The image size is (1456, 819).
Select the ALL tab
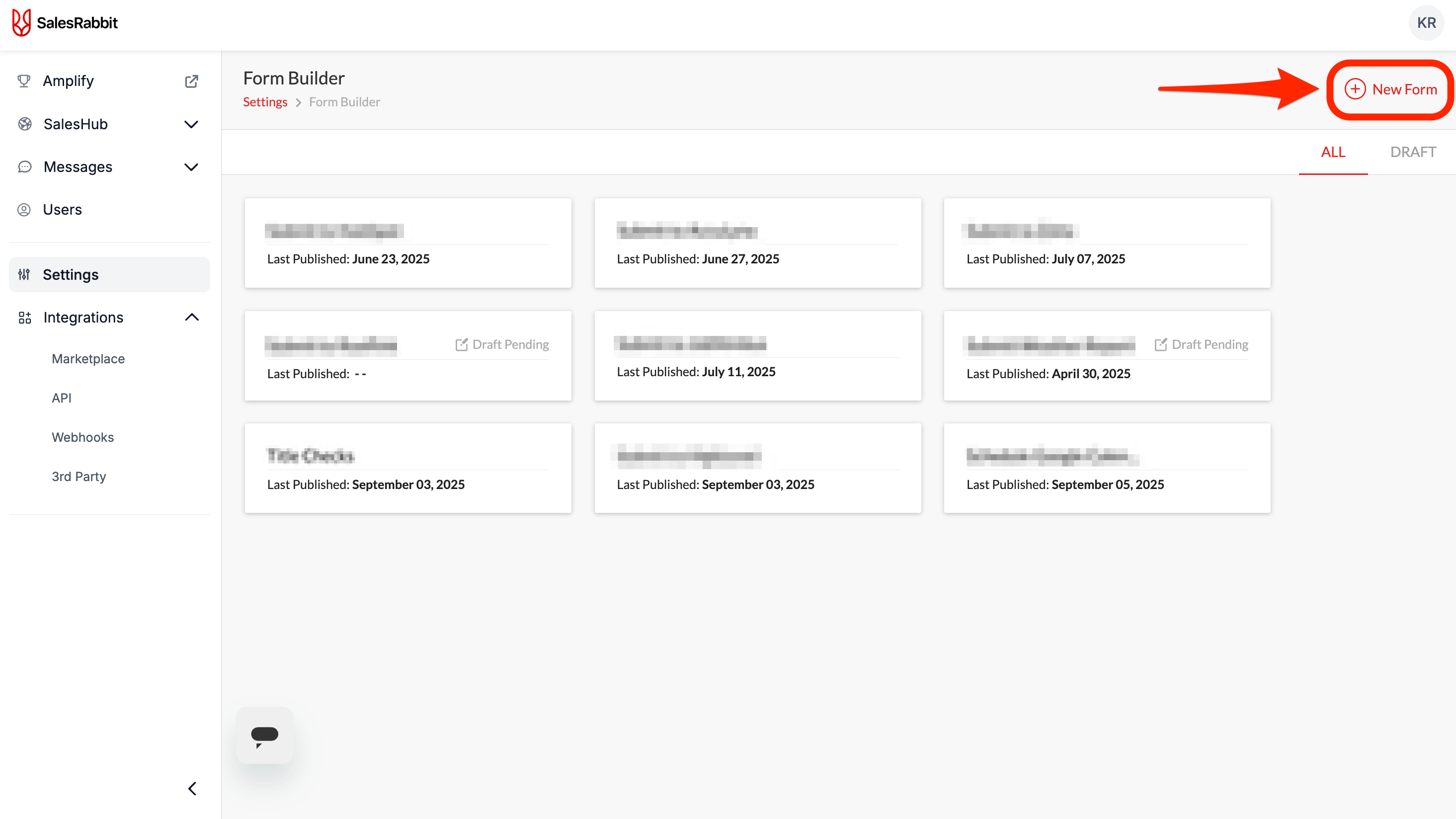tap(1332, 152)
